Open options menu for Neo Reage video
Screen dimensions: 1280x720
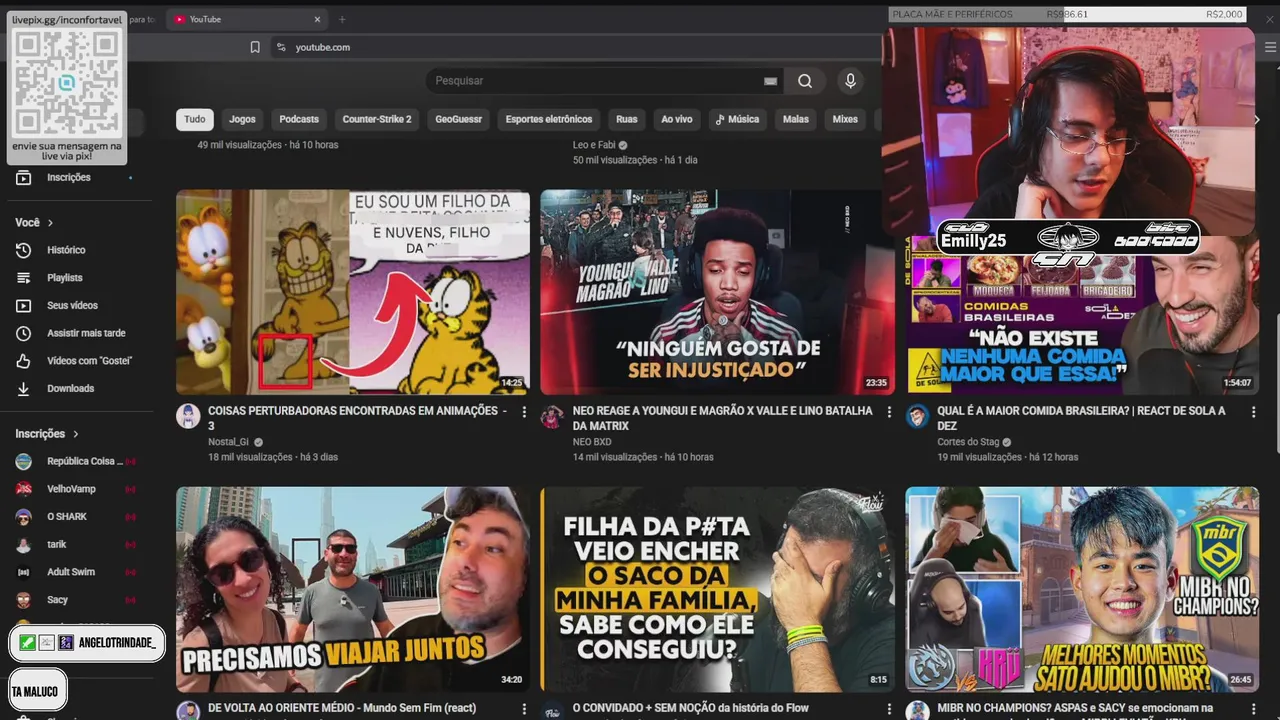tap(888, 412)
